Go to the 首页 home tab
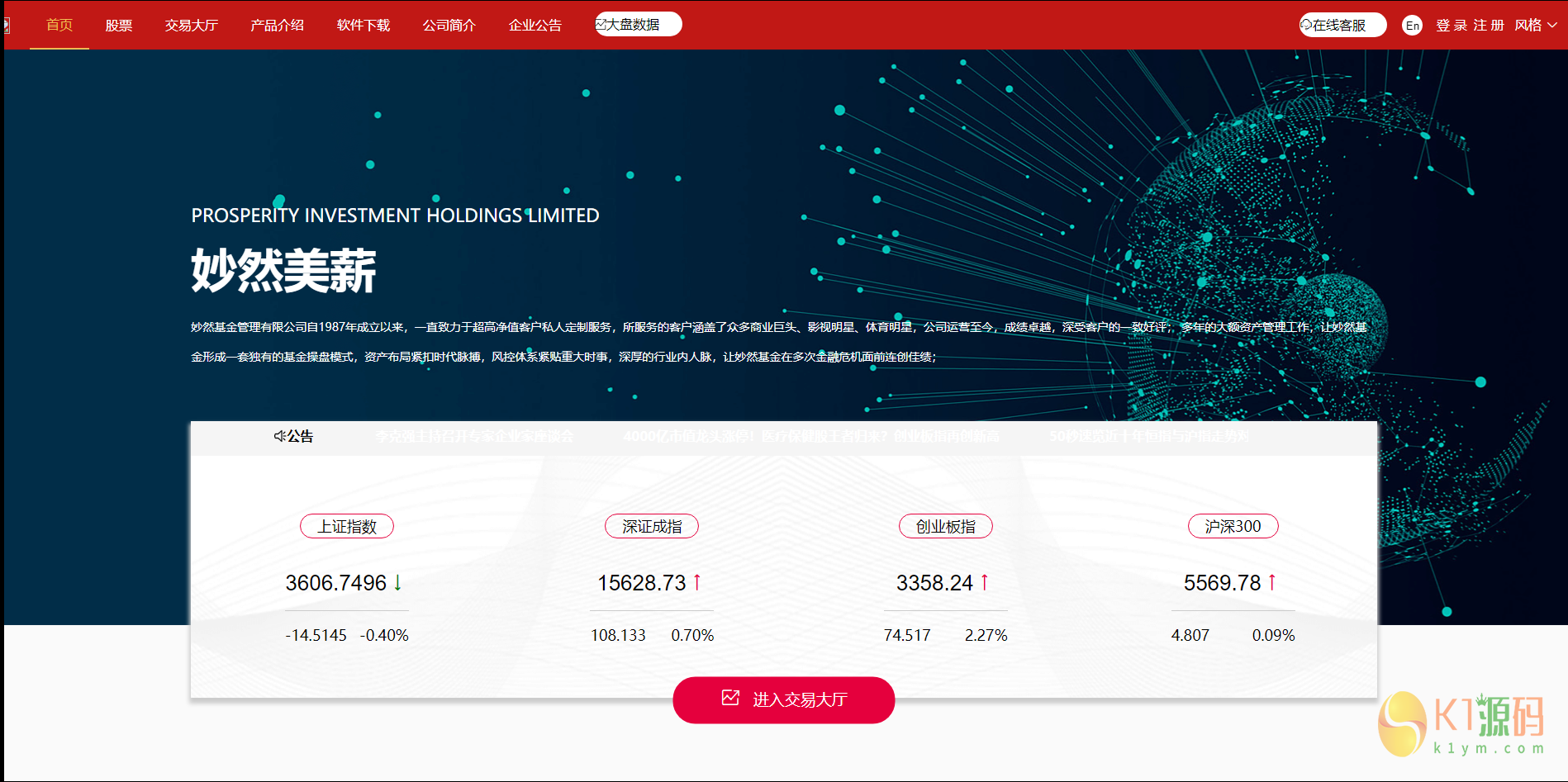This screenshot has height=782, width=1568. point(59,25)
